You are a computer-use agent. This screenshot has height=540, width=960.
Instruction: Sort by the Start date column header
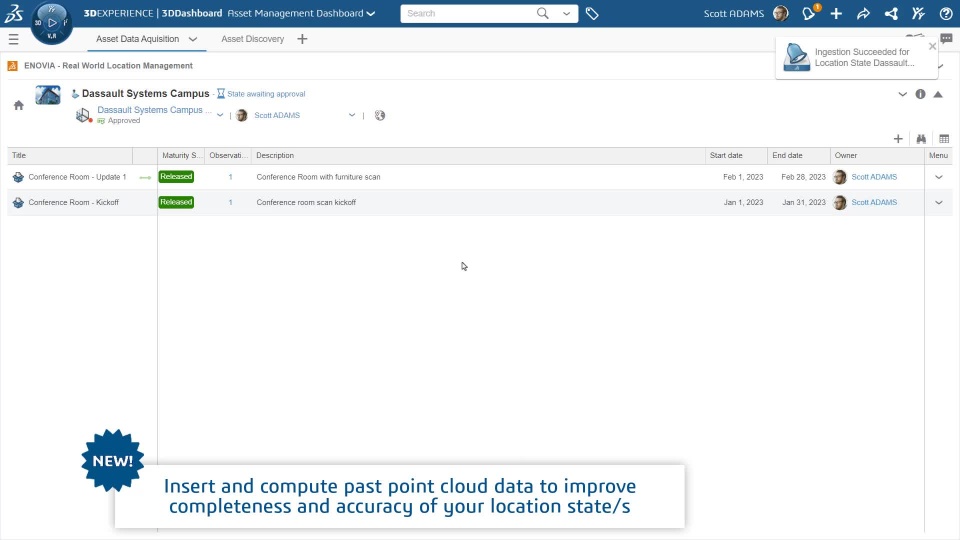point(737,156)
